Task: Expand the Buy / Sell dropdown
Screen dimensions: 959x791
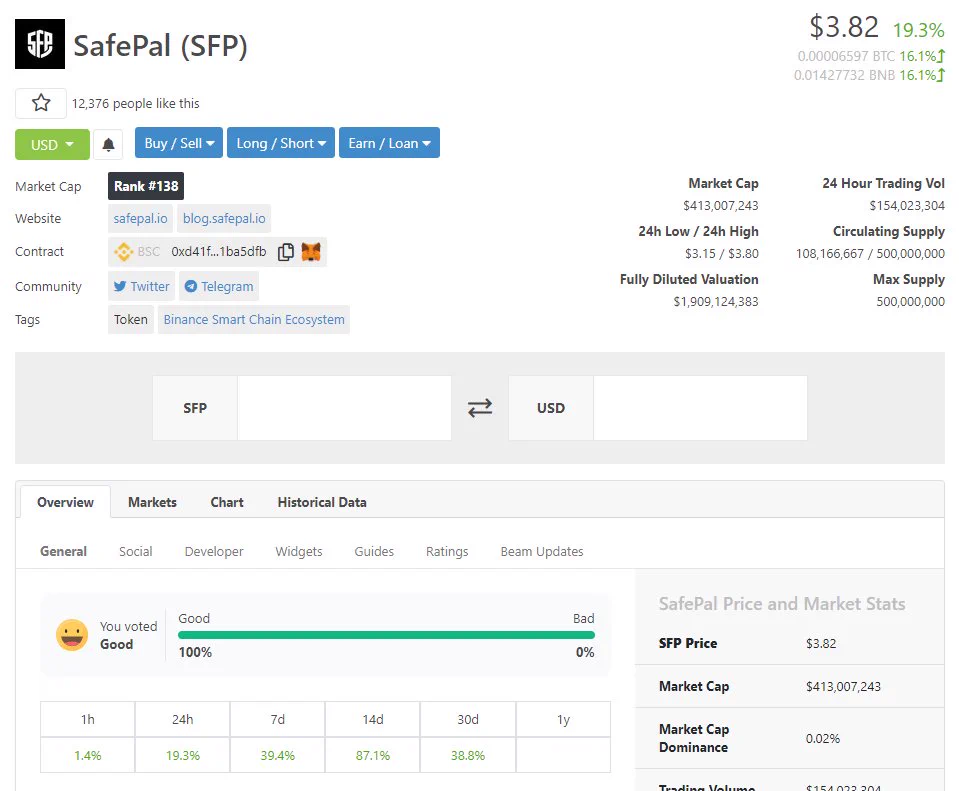Action: [179, 143]
